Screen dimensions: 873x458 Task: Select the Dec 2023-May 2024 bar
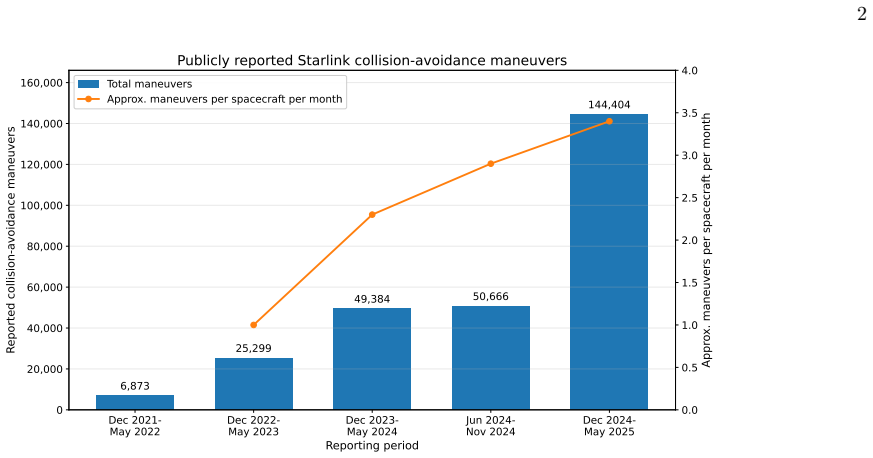pyautogui.click(x=372, y=359)
